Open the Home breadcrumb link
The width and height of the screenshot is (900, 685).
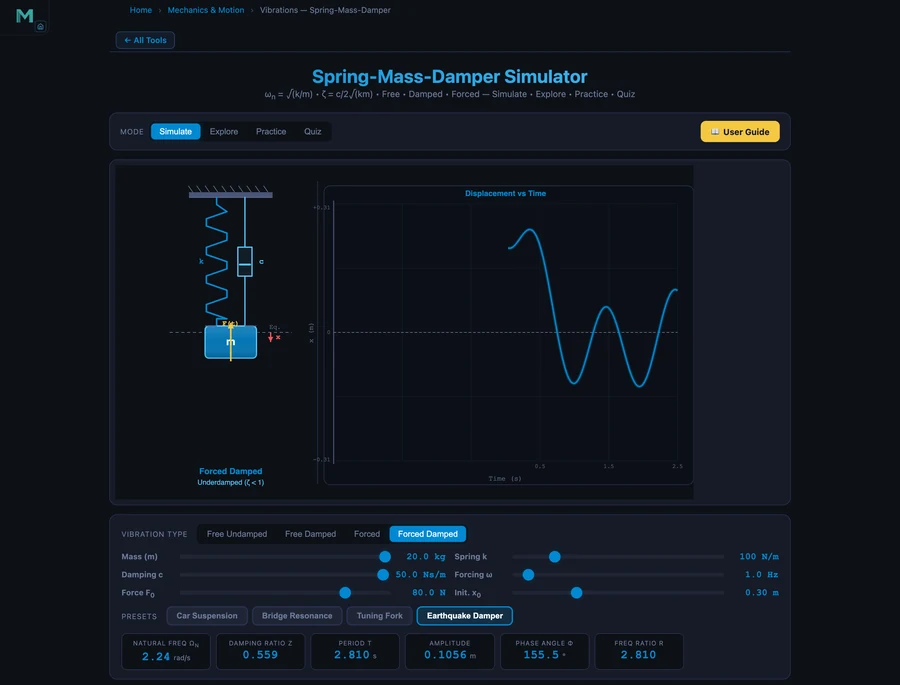click(141, 10)
